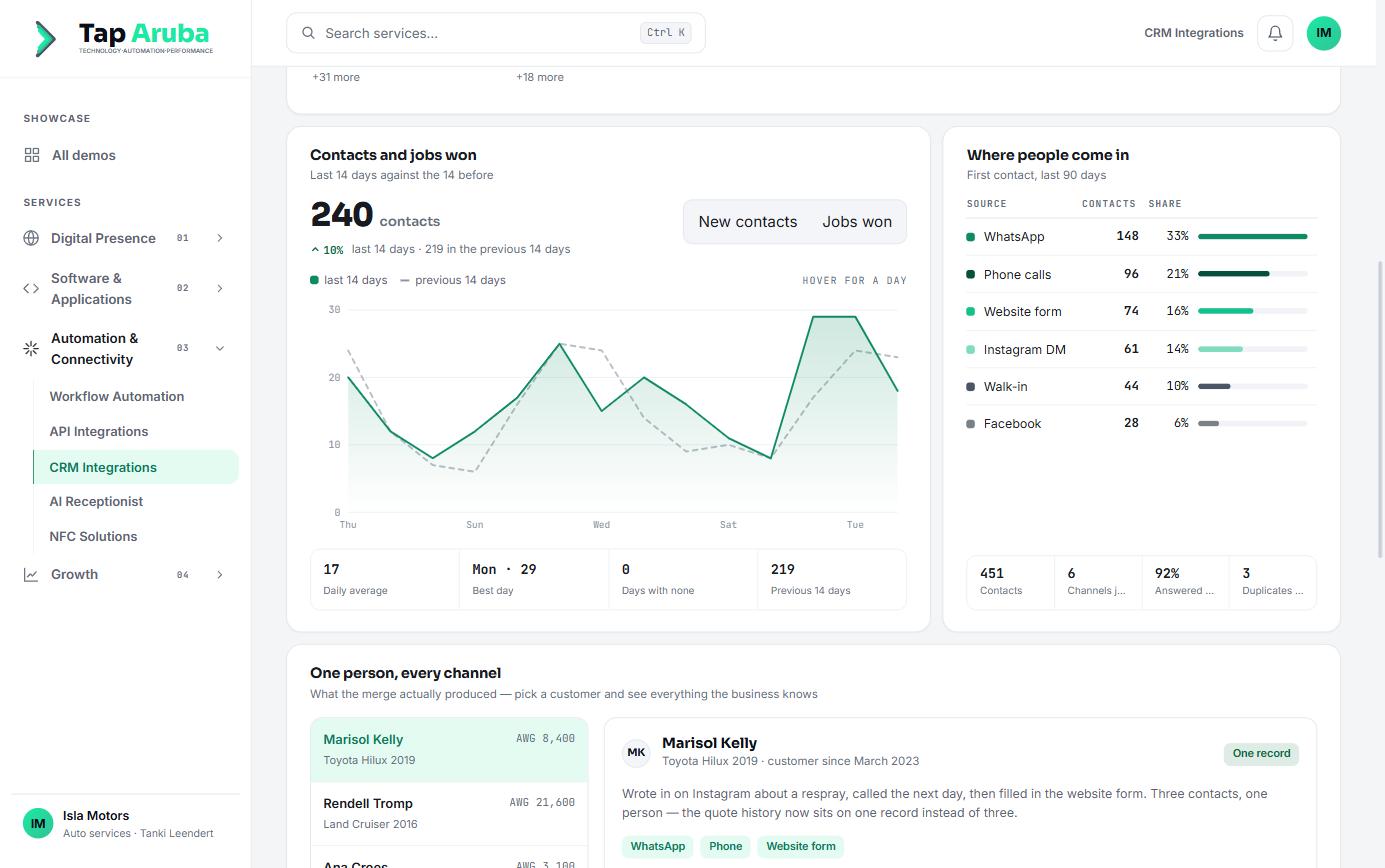The height and width of the screenshot is (868, 1385).
Task: Click the 3 Duplicates summary card
Action: 1273,582
